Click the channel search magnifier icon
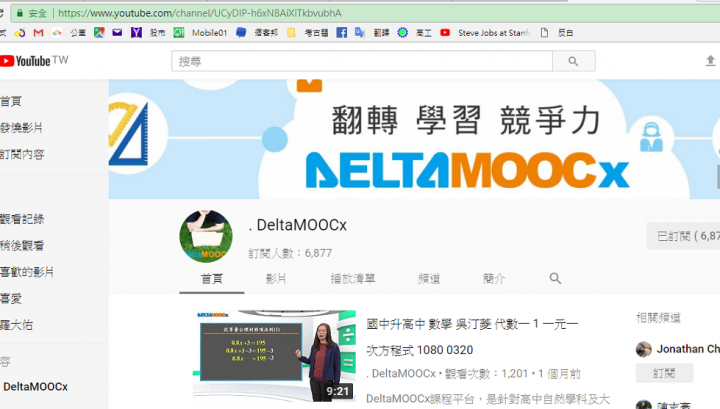 [555, 278]
